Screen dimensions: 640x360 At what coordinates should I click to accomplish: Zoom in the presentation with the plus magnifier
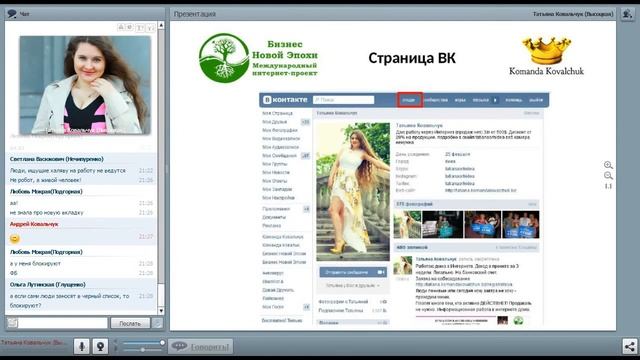pyautogui.click(x=608, y=165)
